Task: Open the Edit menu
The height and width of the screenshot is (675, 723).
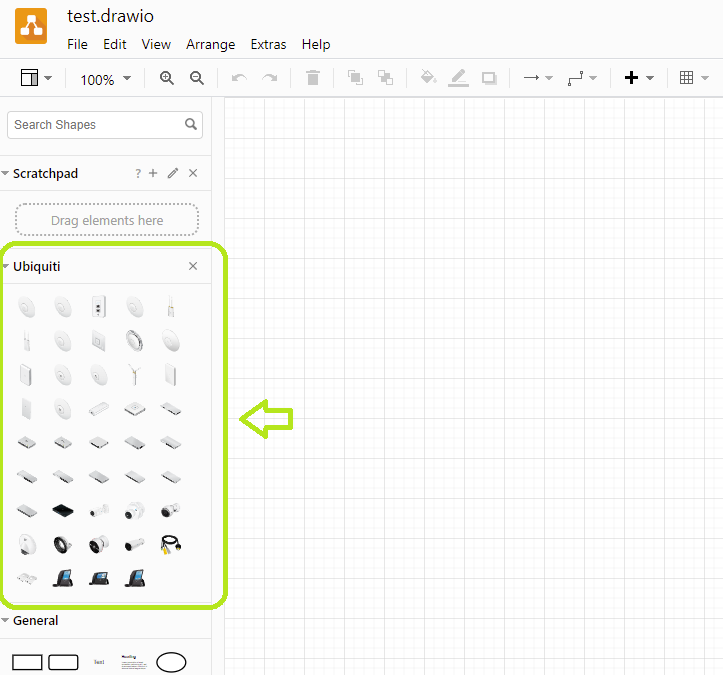Action: 114,44
